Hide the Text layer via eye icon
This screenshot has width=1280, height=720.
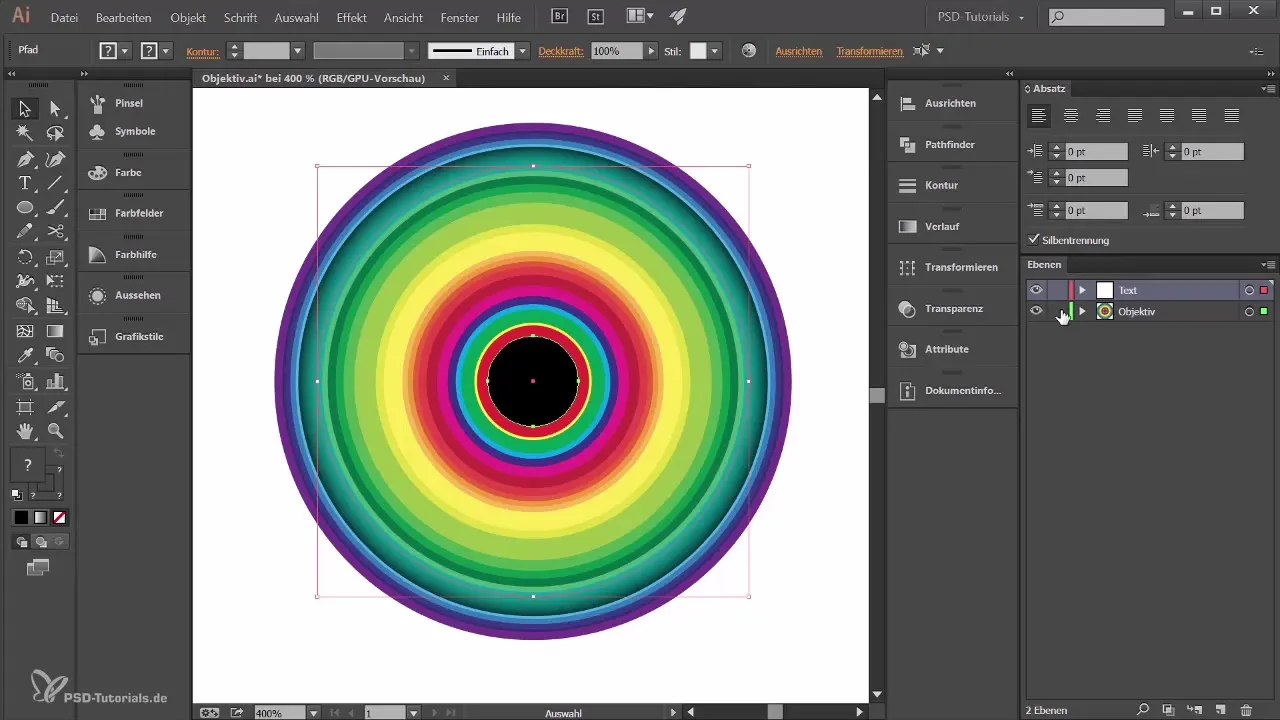pos(1036,290)
